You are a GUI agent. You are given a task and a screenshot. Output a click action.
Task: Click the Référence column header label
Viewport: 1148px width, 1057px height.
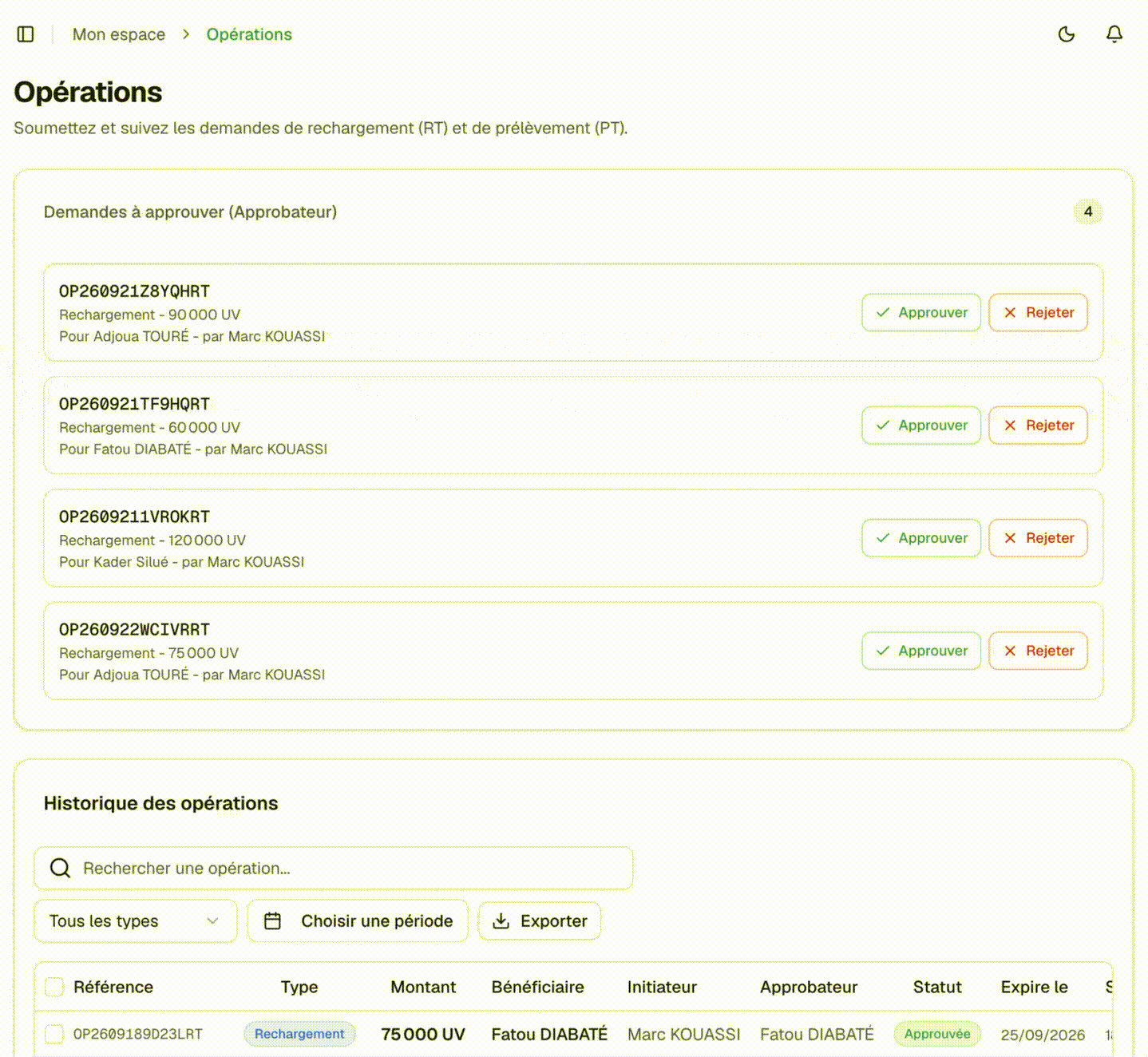113,987
